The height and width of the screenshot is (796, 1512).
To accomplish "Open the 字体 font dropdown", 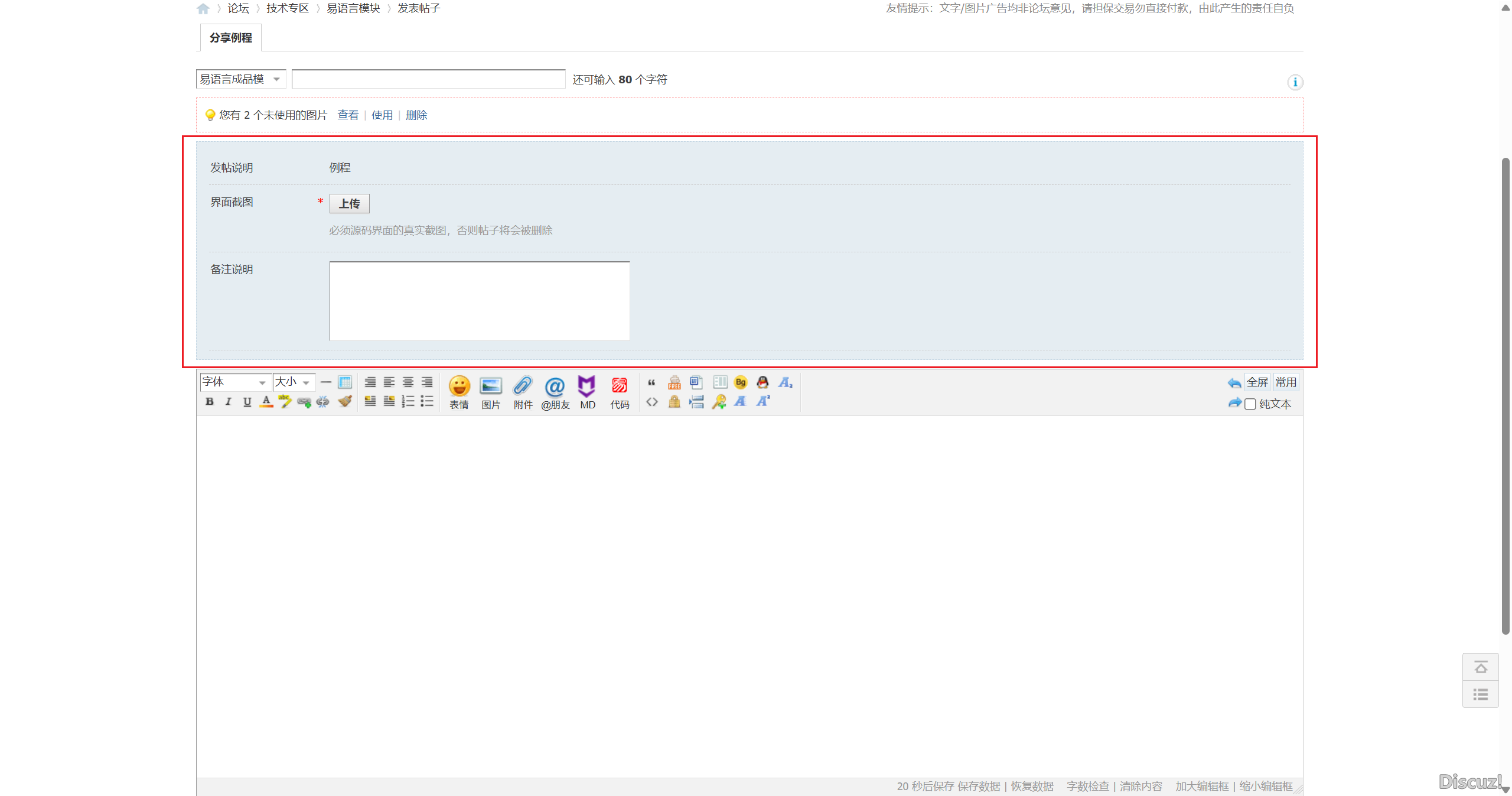I will pyautogui.click(x=235, y=382).
